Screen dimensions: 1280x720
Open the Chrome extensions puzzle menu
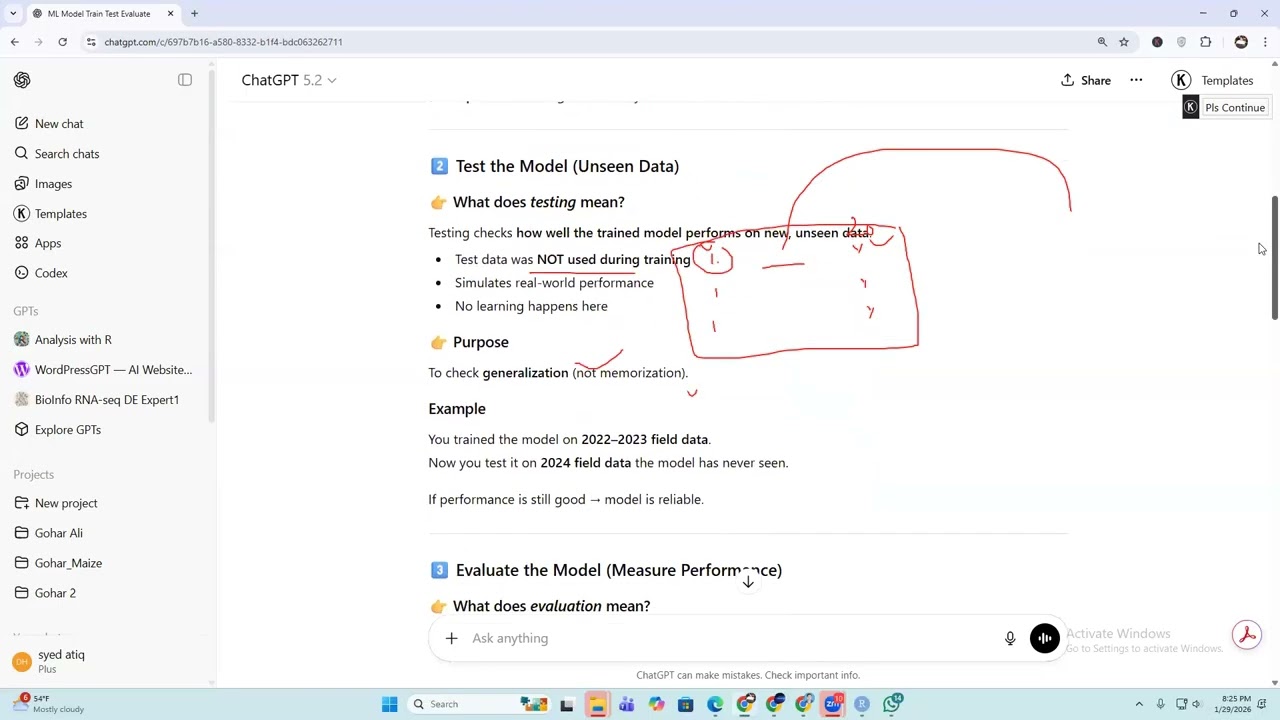click(x=1205, y=42)
